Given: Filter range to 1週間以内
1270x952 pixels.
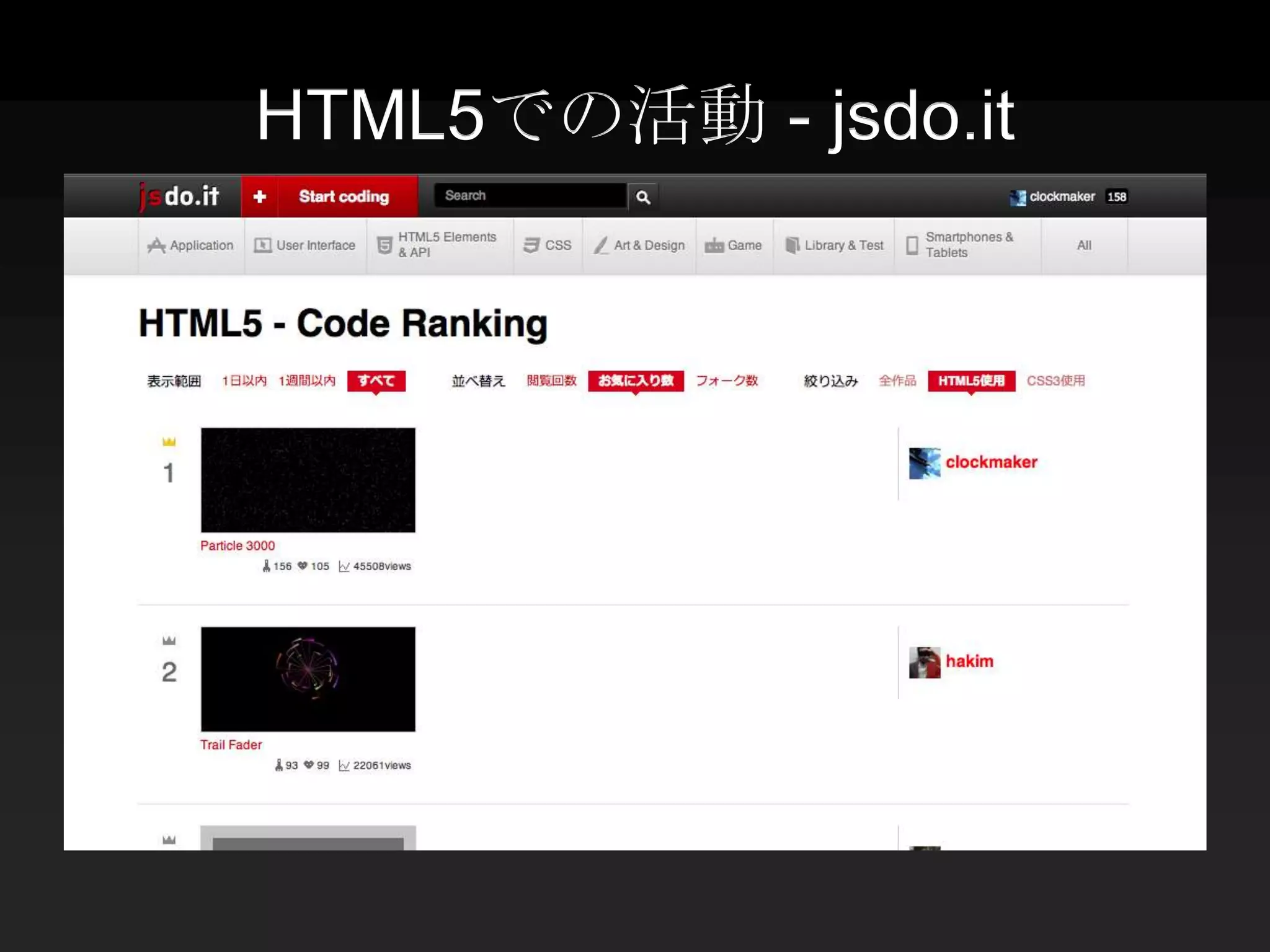Looking at the screenshot, I should [x=307, y=381].
